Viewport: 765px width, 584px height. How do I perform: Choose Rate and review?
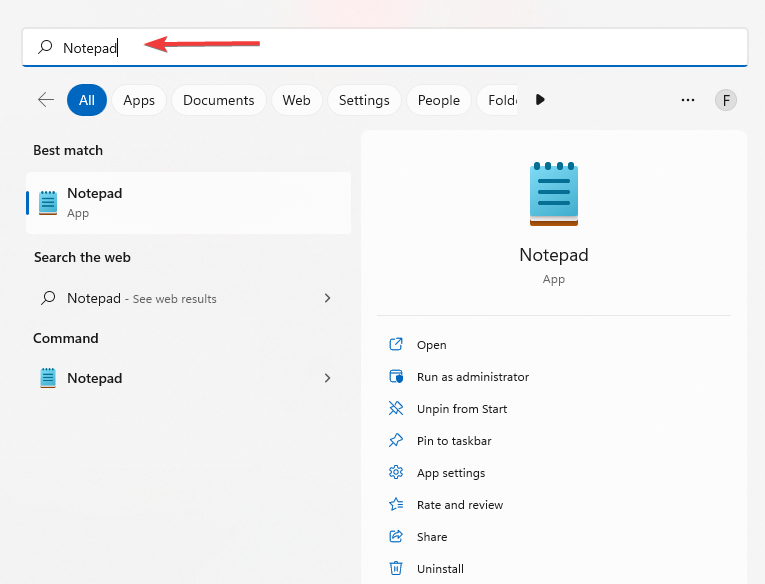tap(554, 505)
